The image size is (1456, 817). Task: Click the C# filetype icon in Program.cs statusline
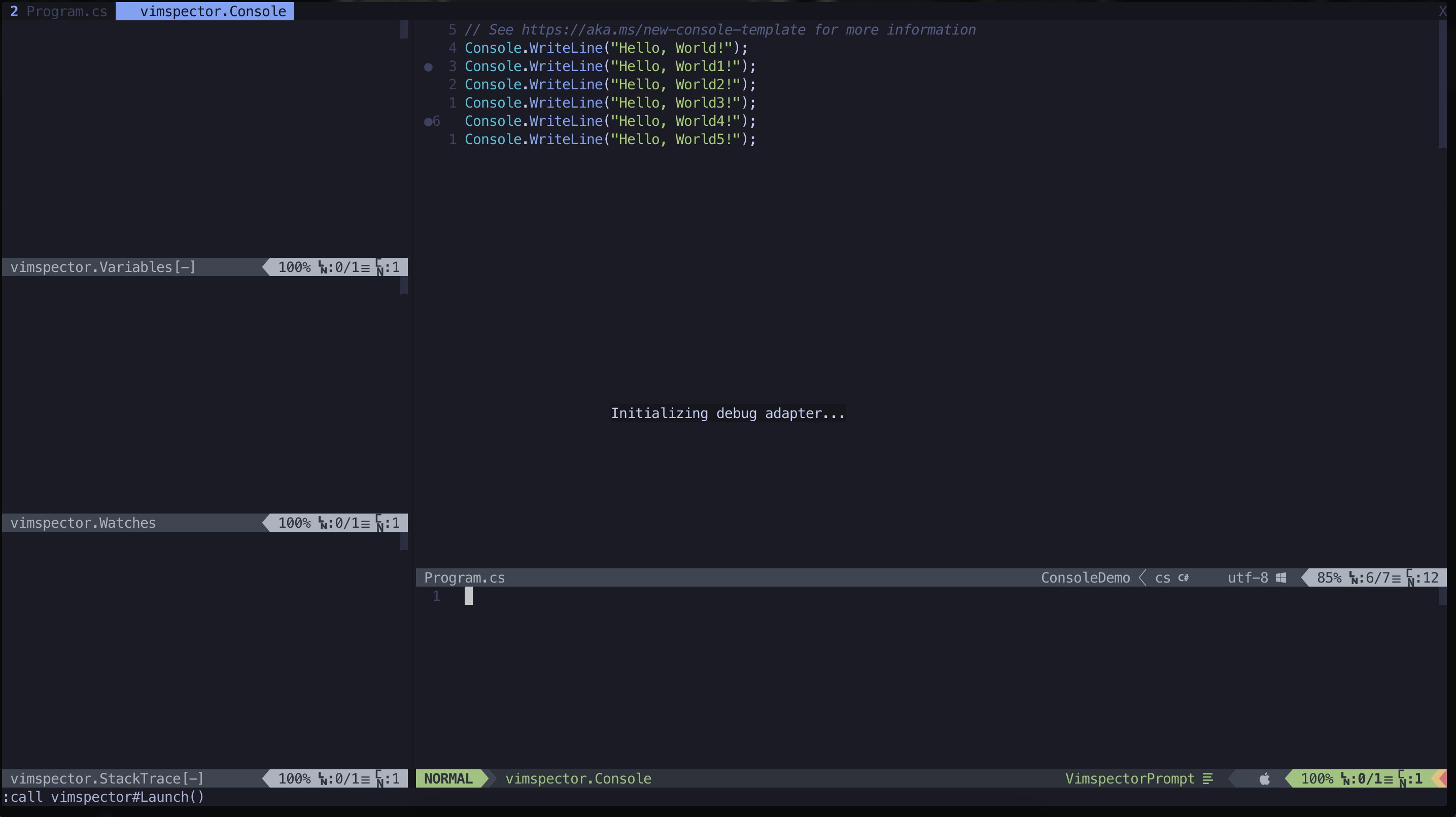click(1183, 578)
